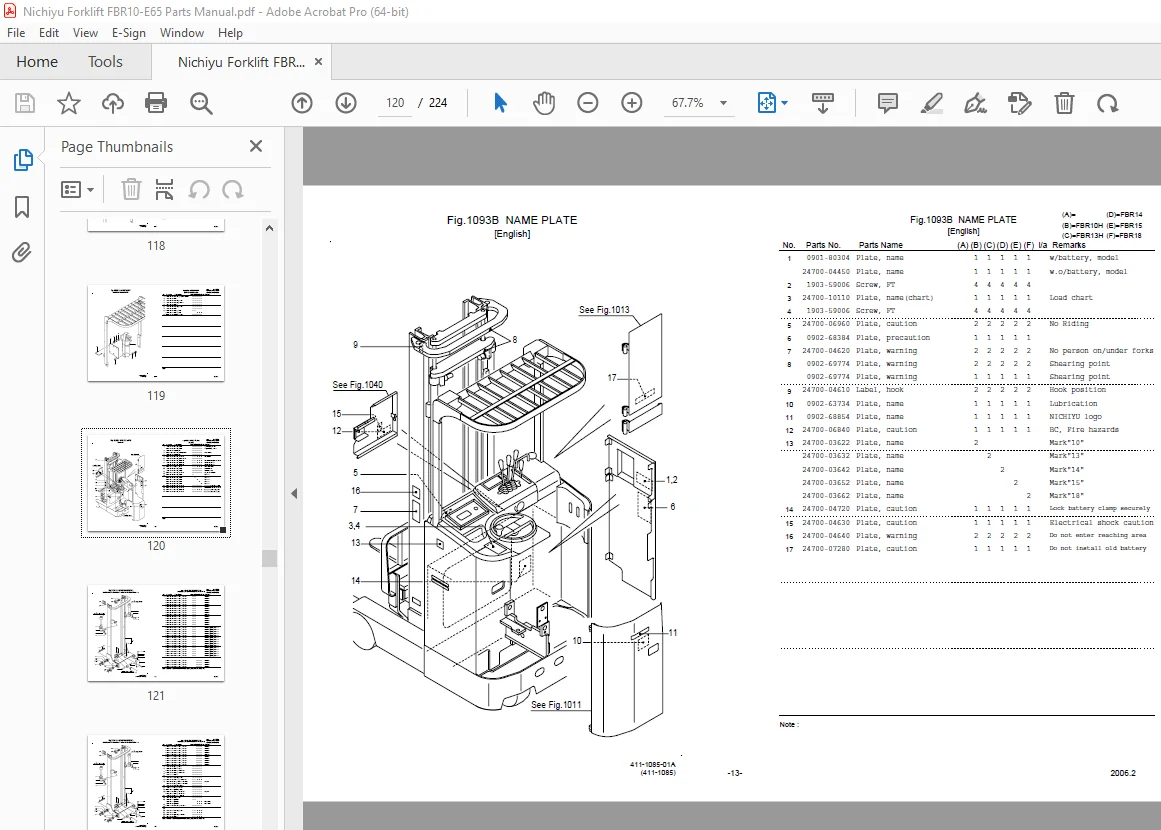Image resolution: width=1161 pixels, height=830 pixels.
Task: Open the Help menu
Action: tap(230, 33)
